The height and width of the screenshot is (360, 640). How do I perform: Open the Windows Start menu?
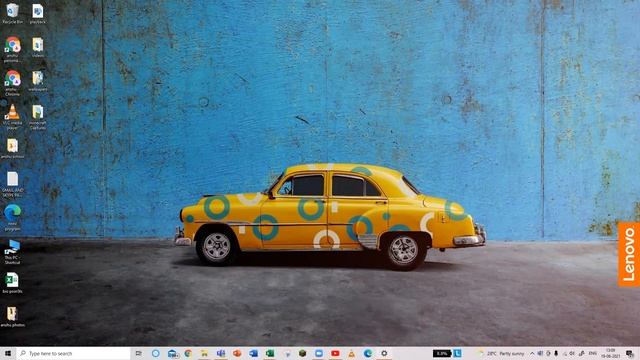tap(8, 353)
